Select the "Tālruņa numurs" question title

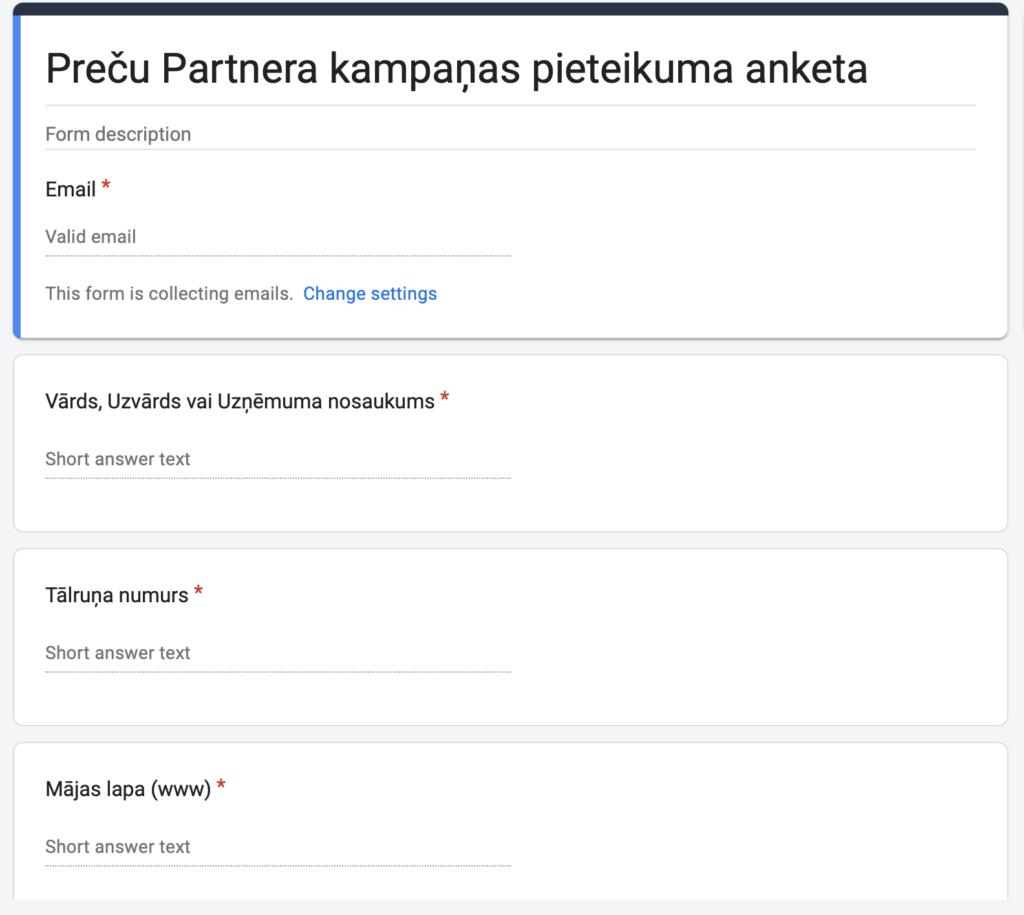pyautogui.click(x=117, y=595)
